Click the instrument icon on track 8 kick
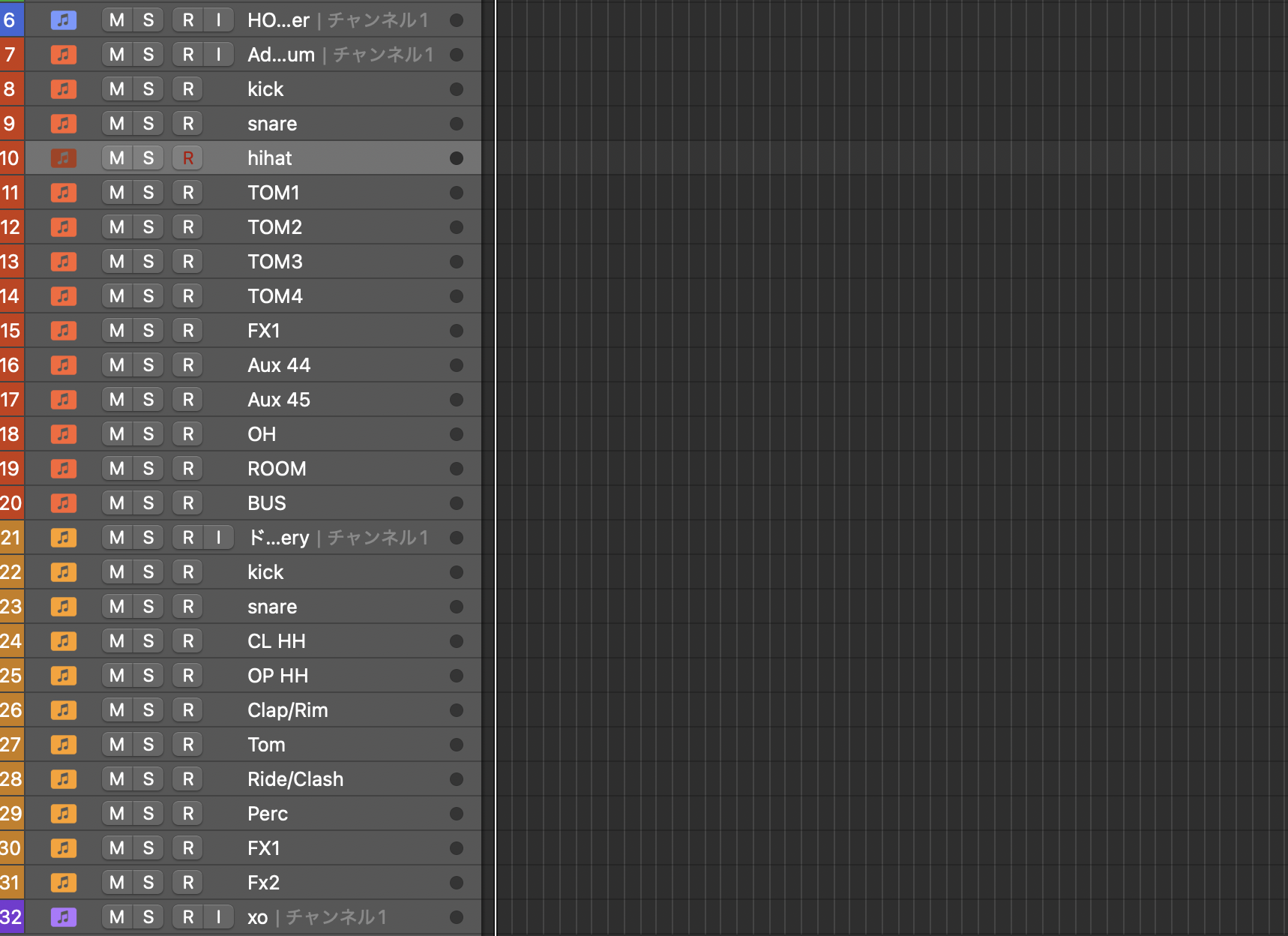 [x=64, y=89]
